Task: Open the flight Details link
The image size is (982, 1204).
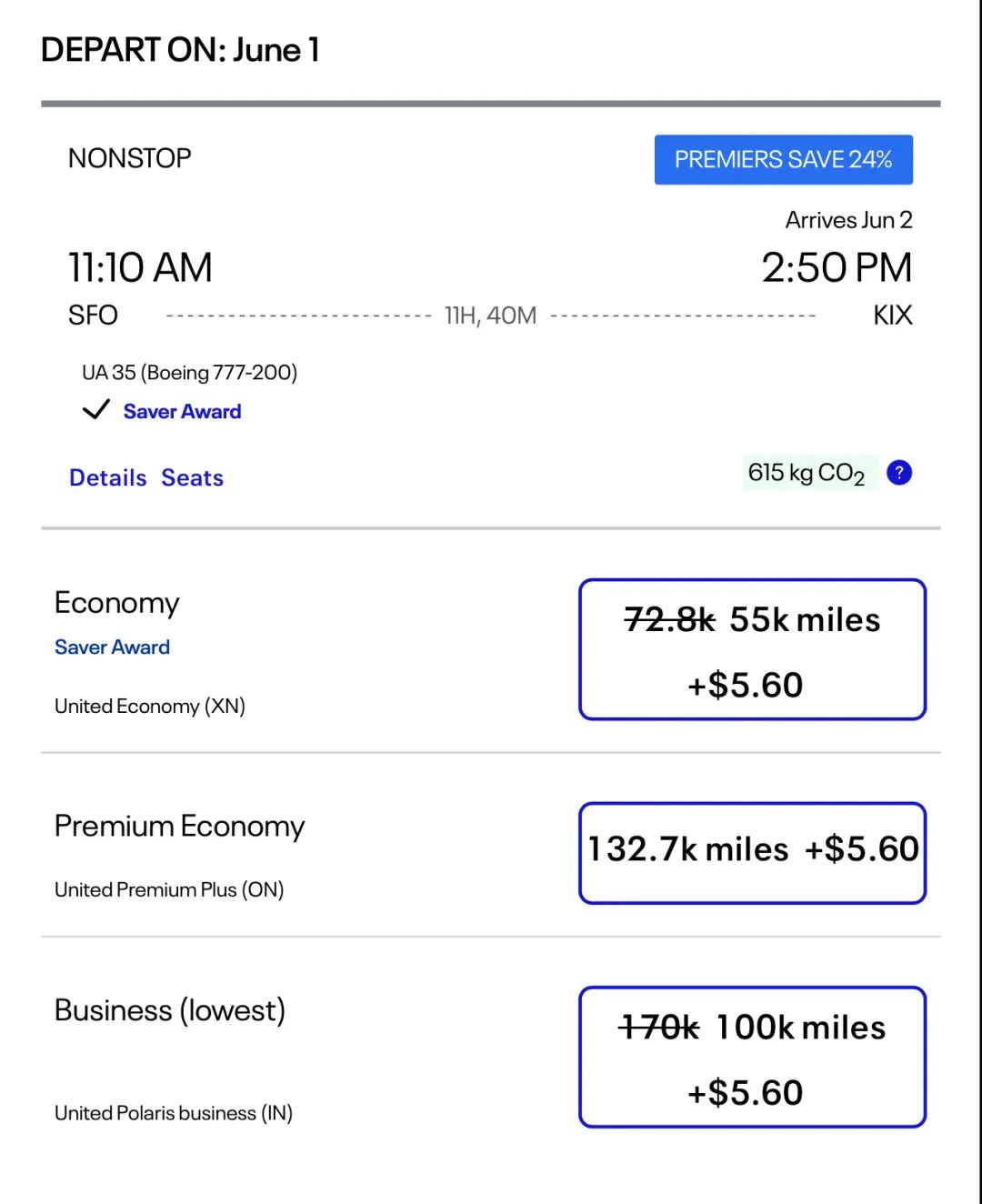Action: (x=107, y=477)
